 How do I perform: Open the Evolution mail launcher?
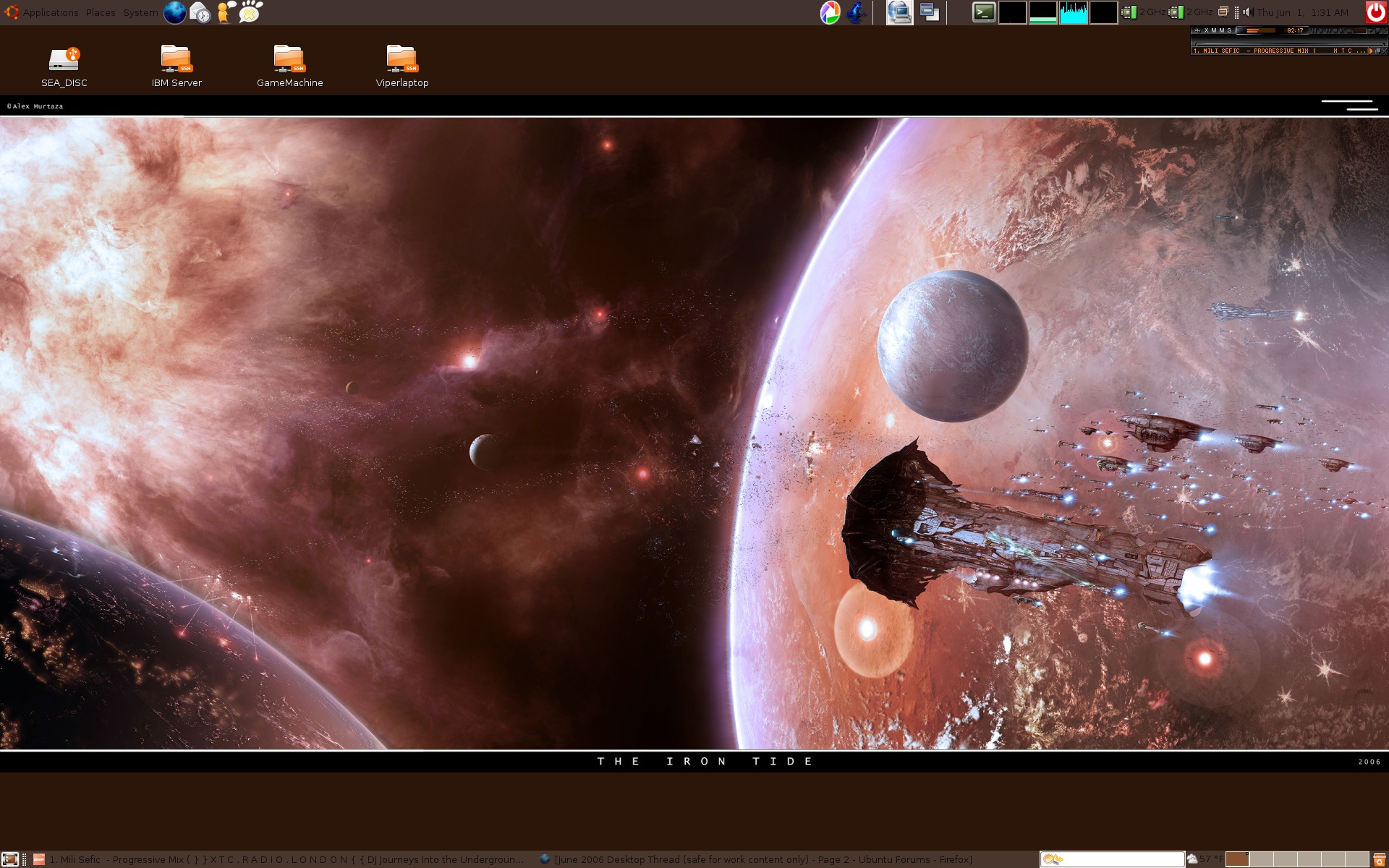tap(200, 12)
